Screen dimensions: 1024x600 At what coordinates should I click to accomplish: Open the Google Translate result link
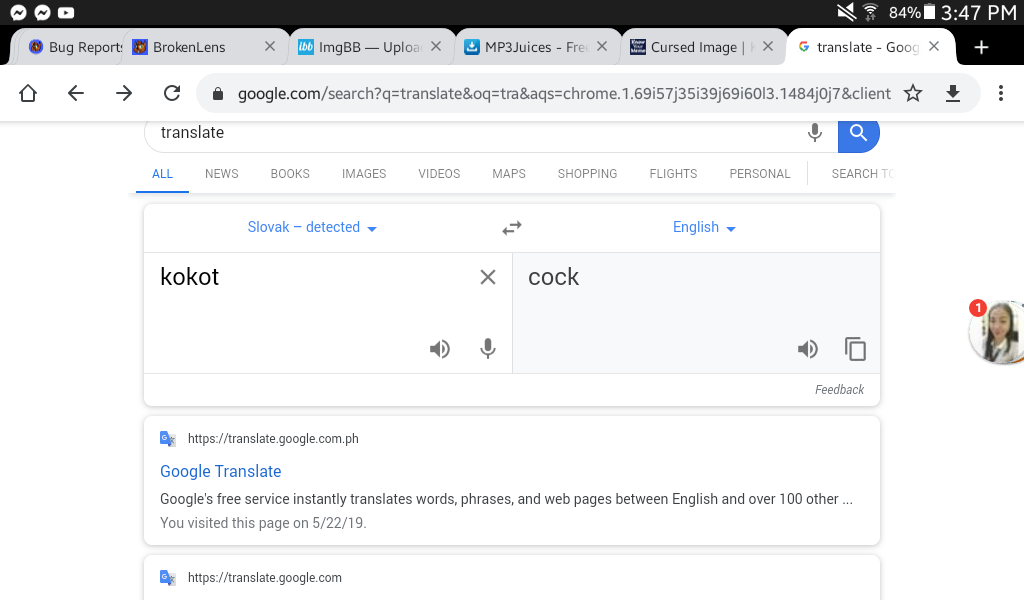[x=221, y=471]
